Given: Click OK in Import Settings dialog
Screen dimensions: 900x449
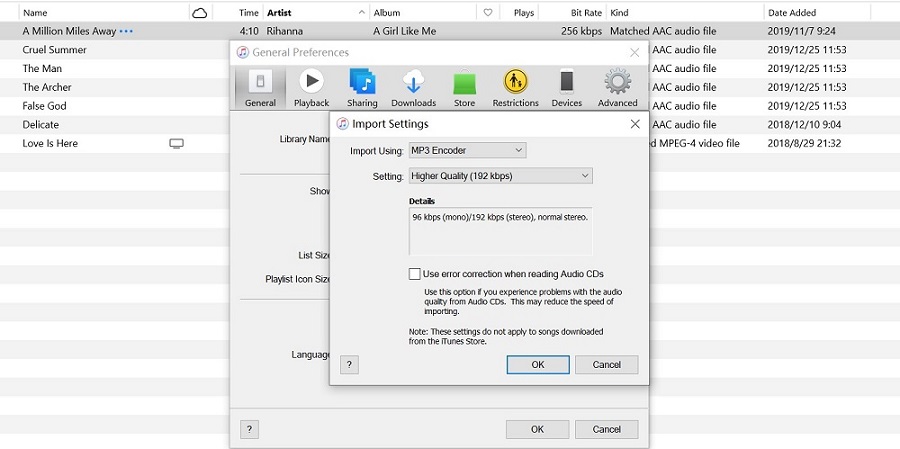Looking at the screenshot, I should [537, 364].
